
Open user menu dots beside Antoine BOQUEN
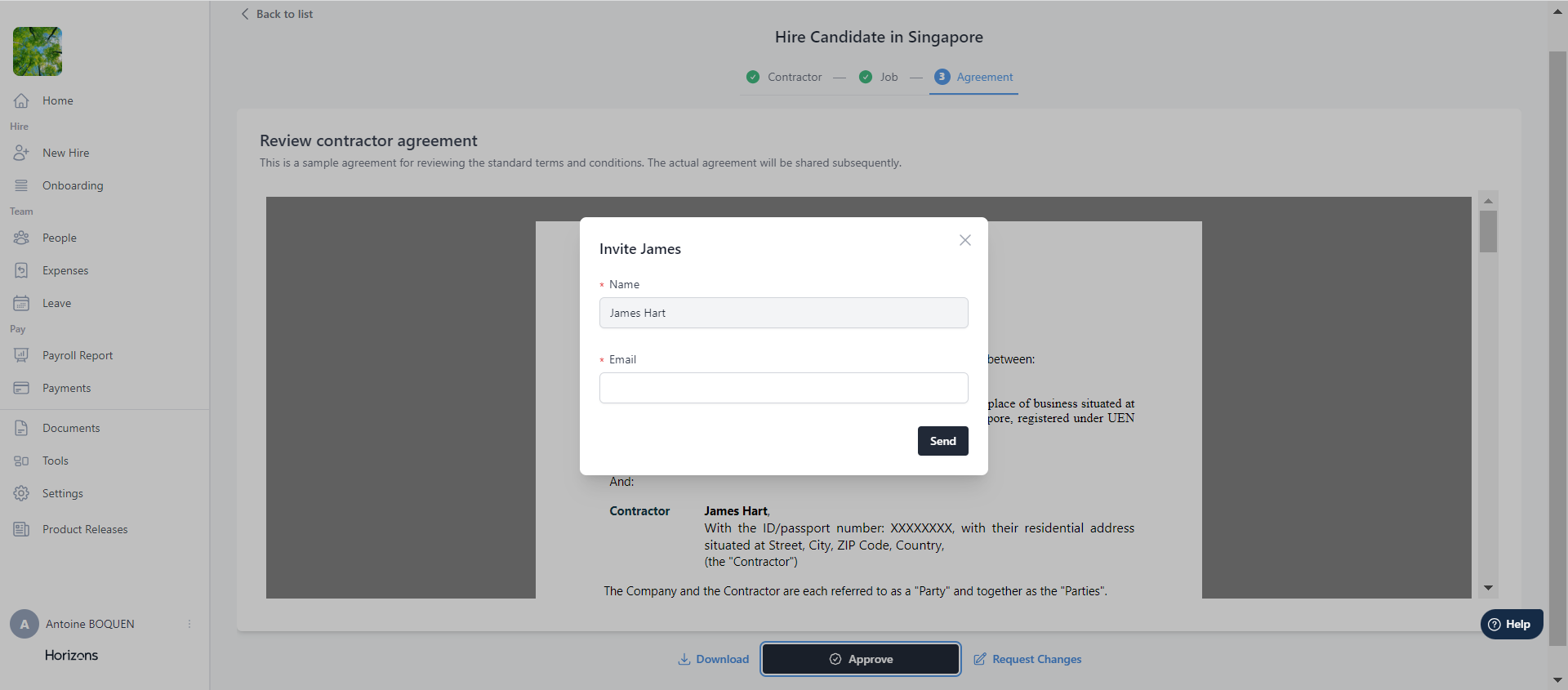pyautogui.click(x=189, y=624)
